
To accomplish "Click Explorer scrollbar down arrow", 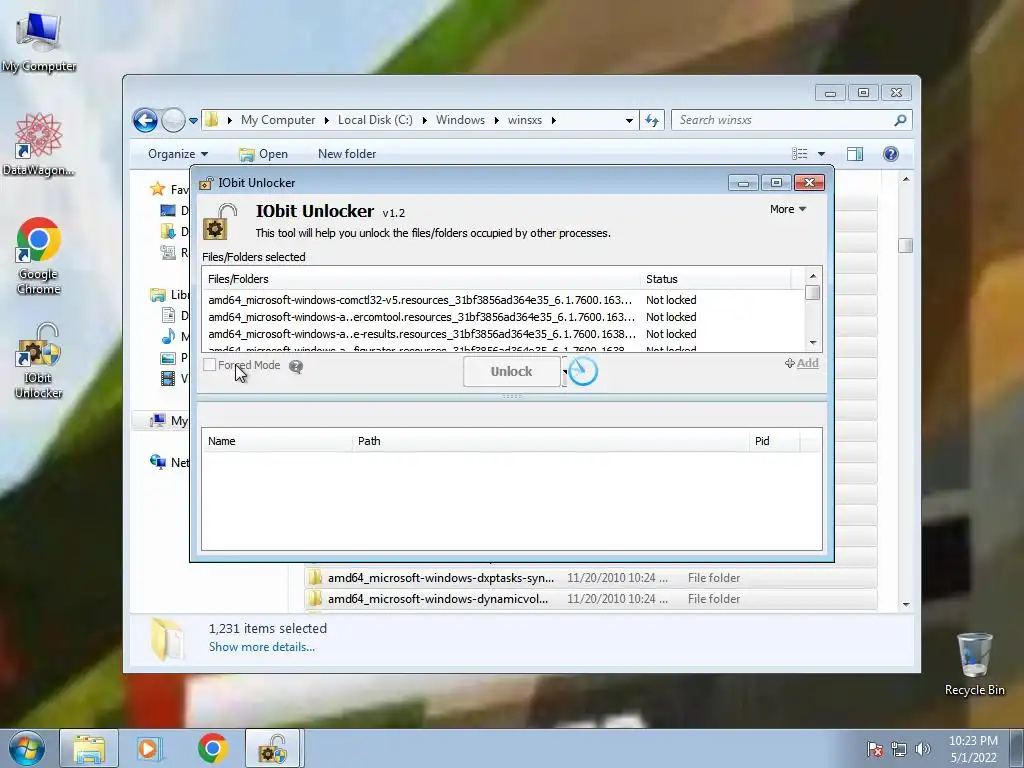I will tap(906, 605).
